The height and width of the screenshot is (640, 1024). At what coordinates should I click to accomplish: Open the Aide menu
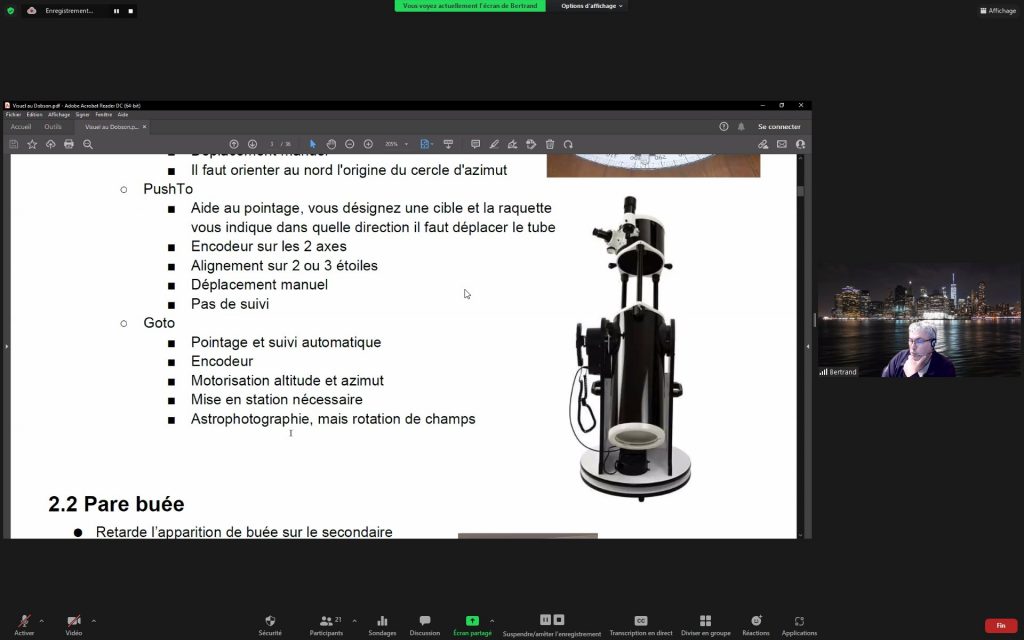123,115
